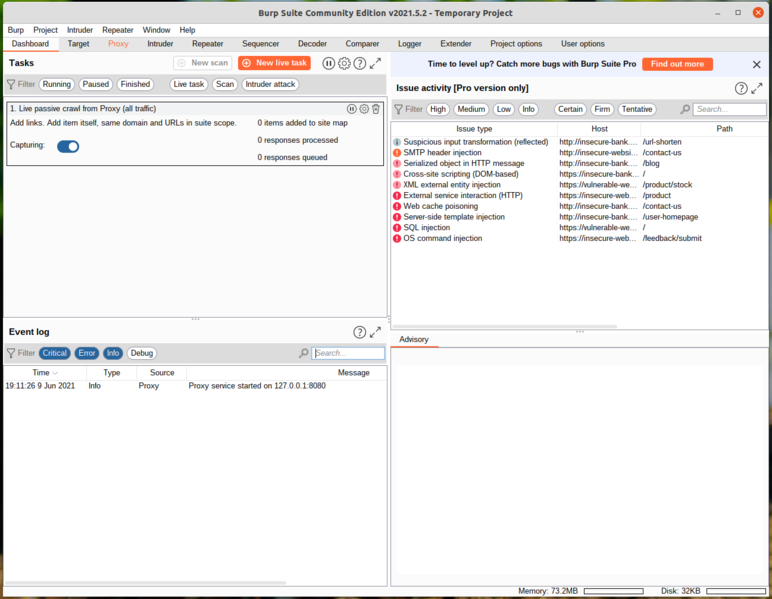Screen dimensions: 772x599
Task: Open help for Issue activity panel
Action: pos(741,88)
